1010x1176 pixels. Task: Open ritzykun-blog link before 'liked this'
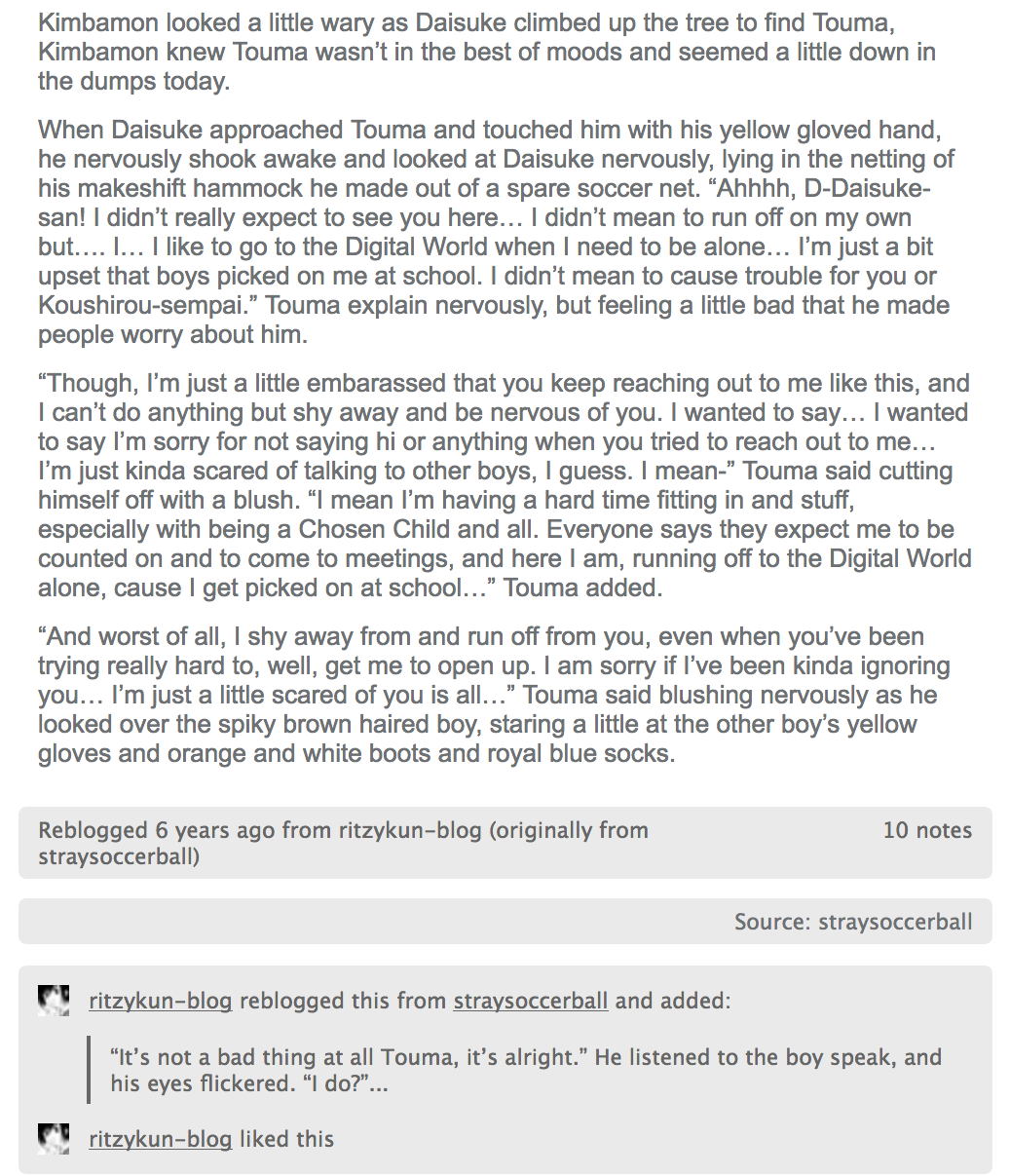pos(160,1139)
